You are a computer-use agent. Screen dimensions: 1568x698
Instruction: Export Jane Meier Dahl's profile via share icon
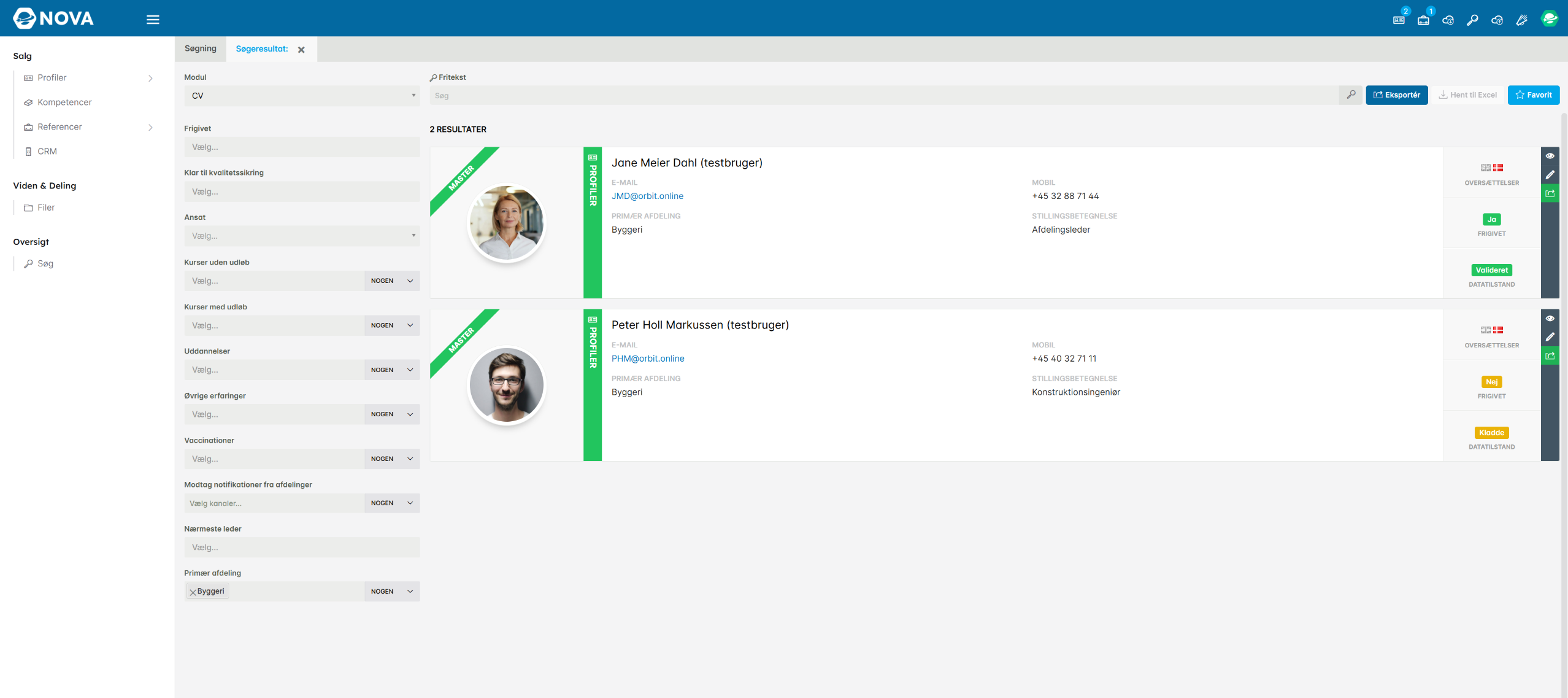1550,193
